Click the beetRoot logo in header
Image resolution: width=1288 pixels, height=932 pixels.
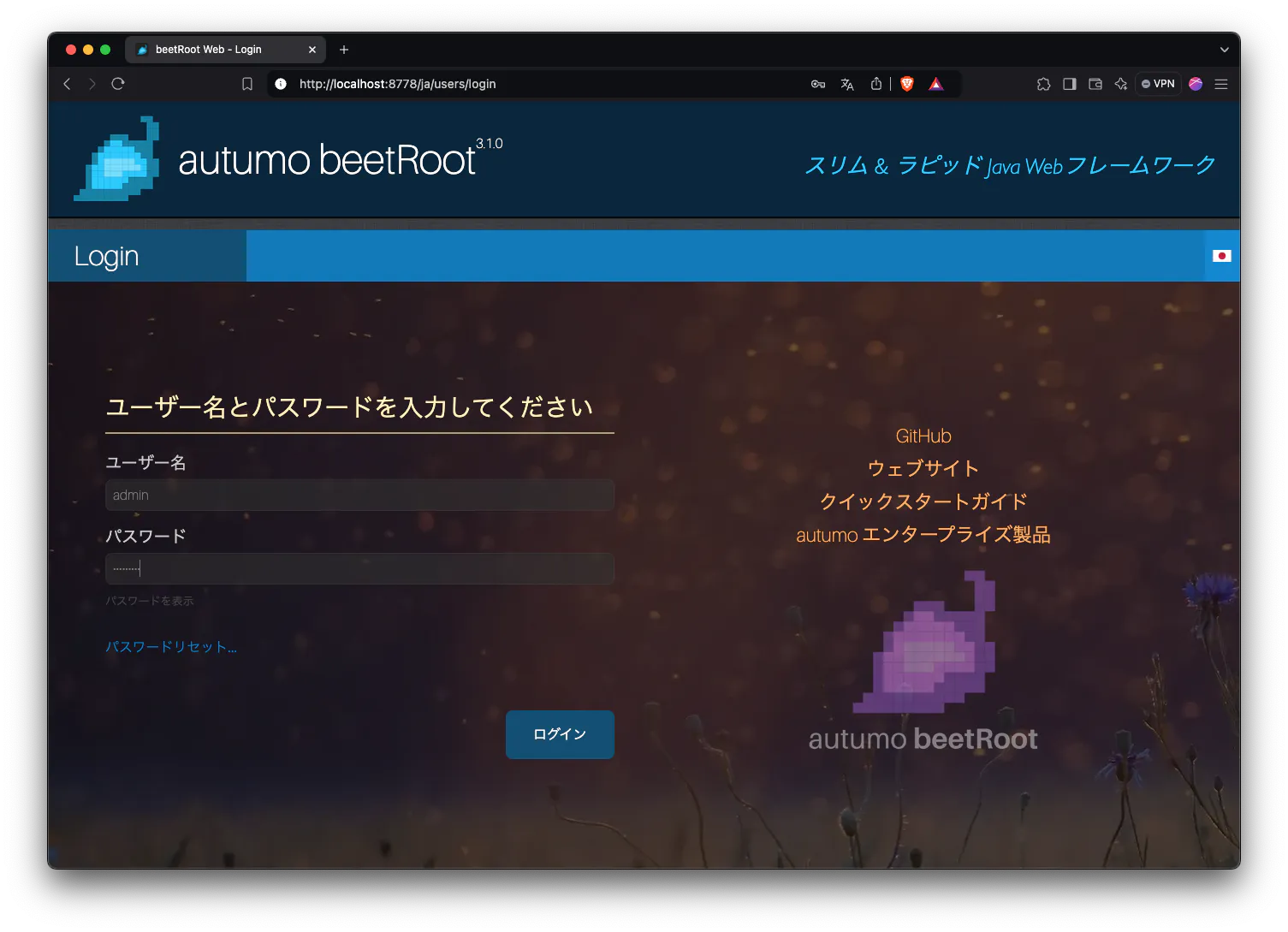(x=117, y=159)
